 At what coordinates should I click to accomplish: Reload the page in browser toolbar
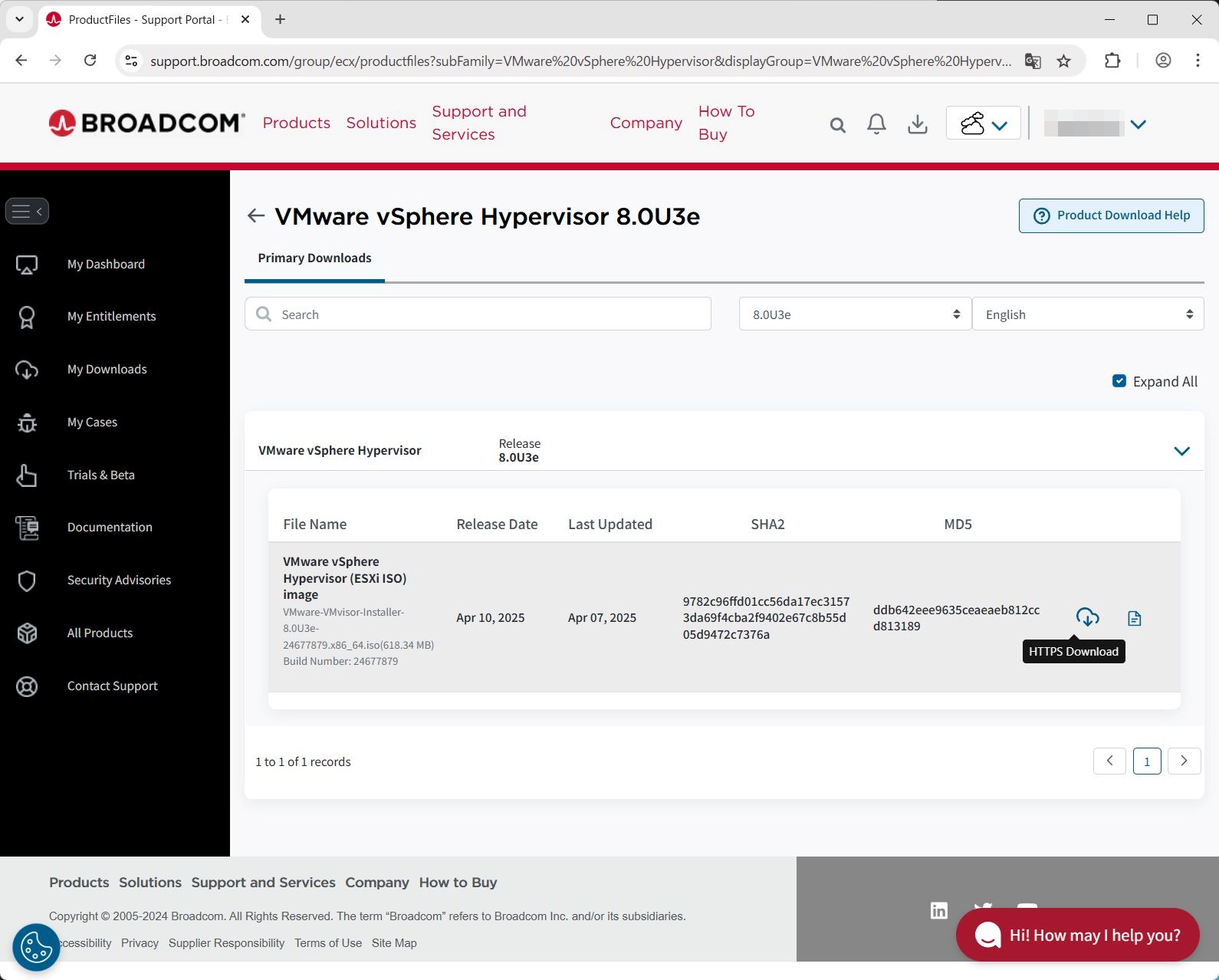90,61
